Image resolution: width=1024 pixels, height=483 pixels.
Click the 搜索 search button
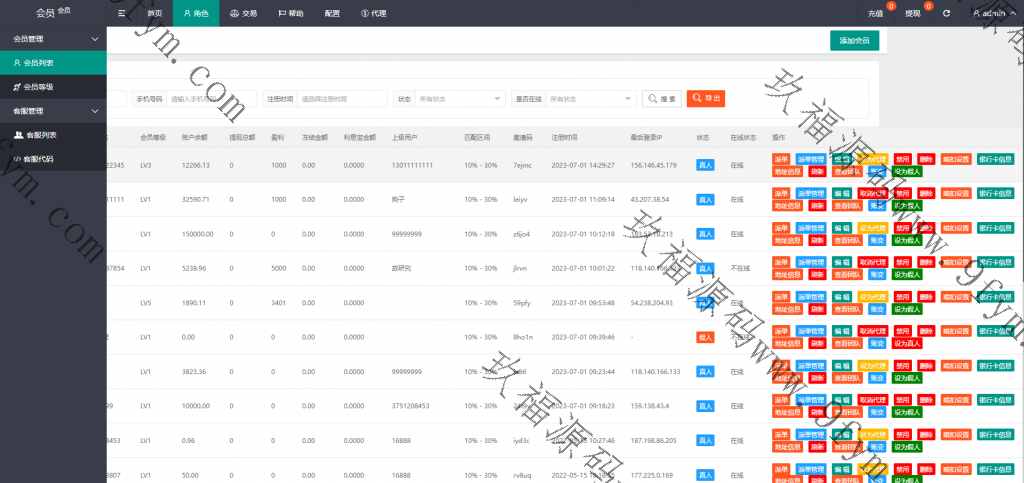662,99
